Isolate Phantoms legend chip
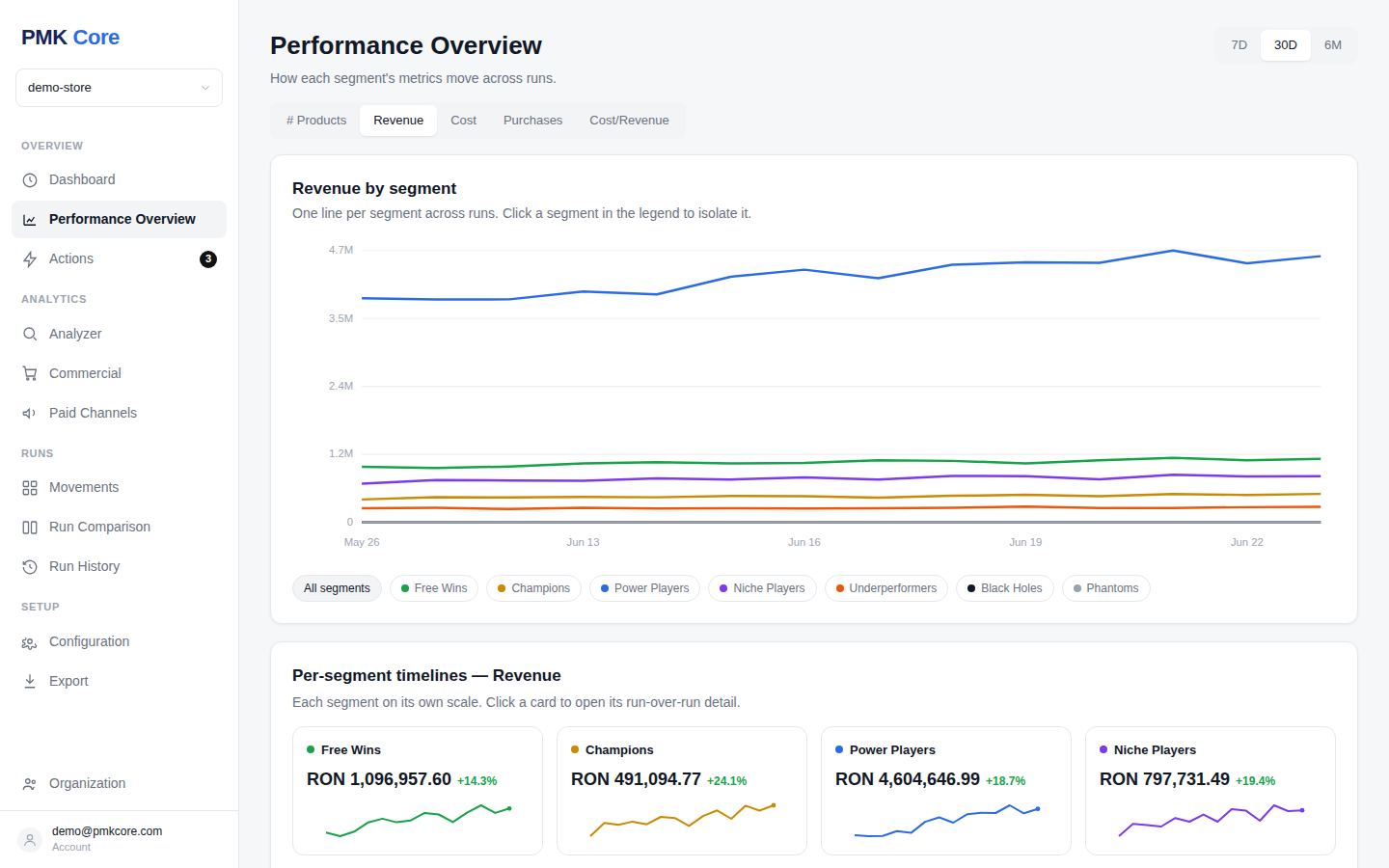 click(x=1106, y=588)
